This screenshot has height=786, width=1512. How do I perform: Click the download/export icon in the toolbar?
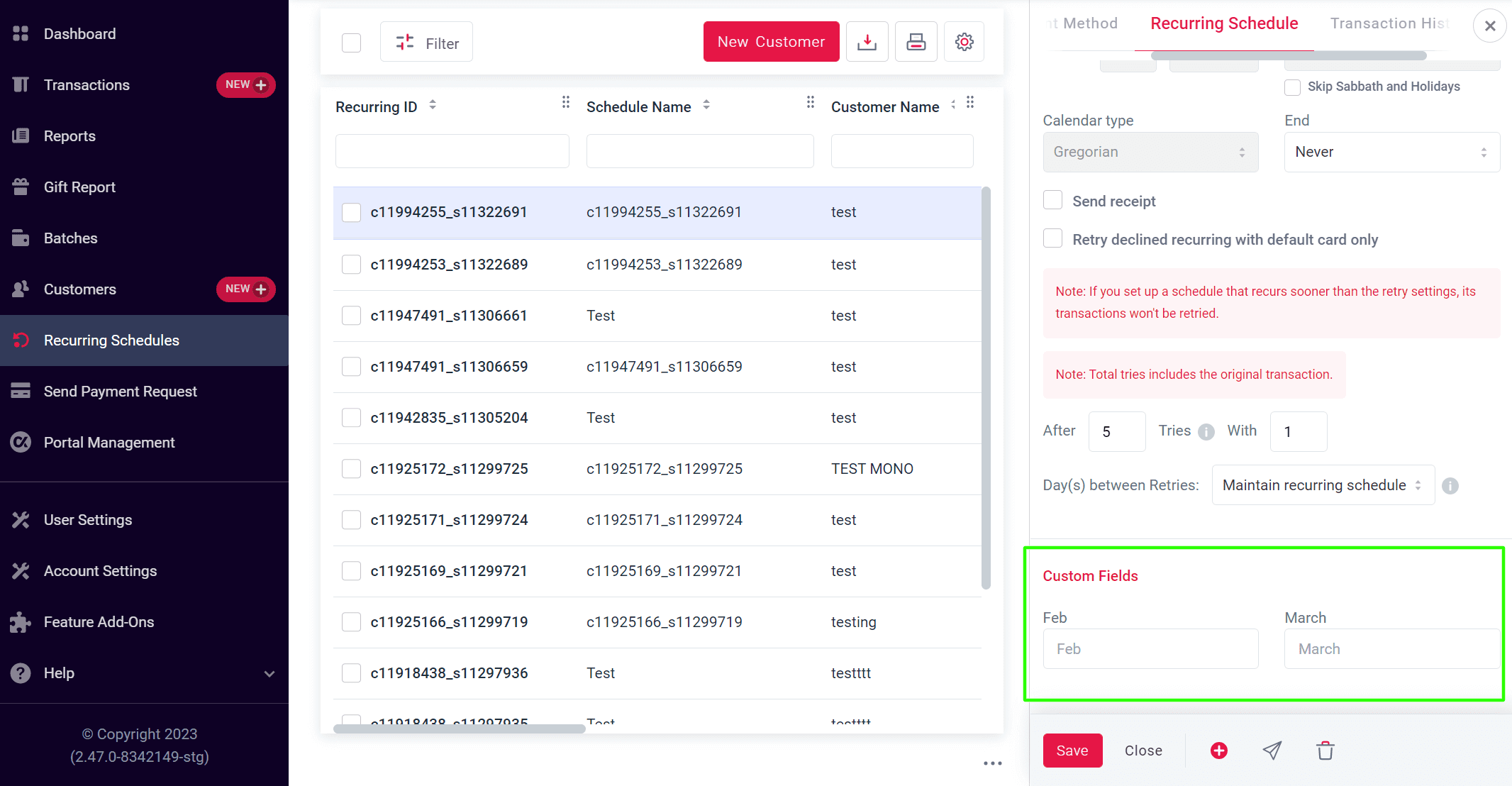(867, 41)
